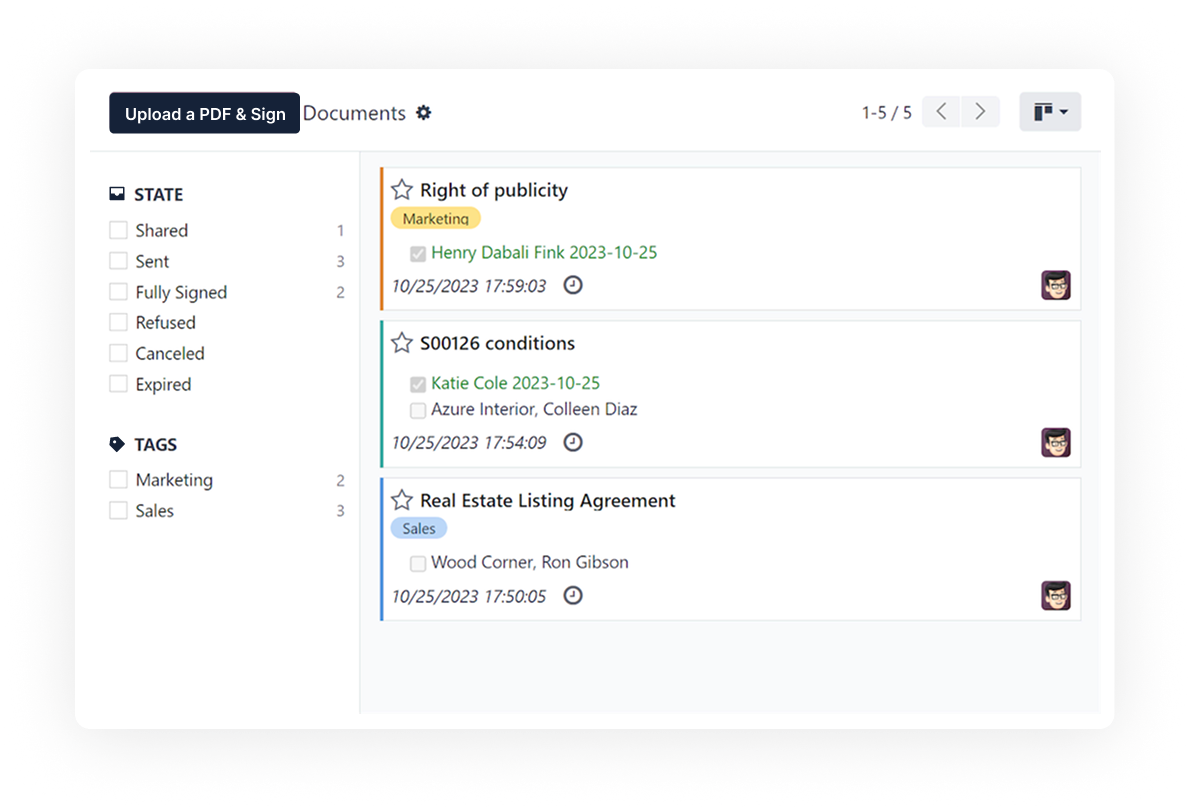Click Katie Cole 2023-10-25 signer text
Screen dimensions: 1190x810
pyautogui.click(x=515, y=383)
